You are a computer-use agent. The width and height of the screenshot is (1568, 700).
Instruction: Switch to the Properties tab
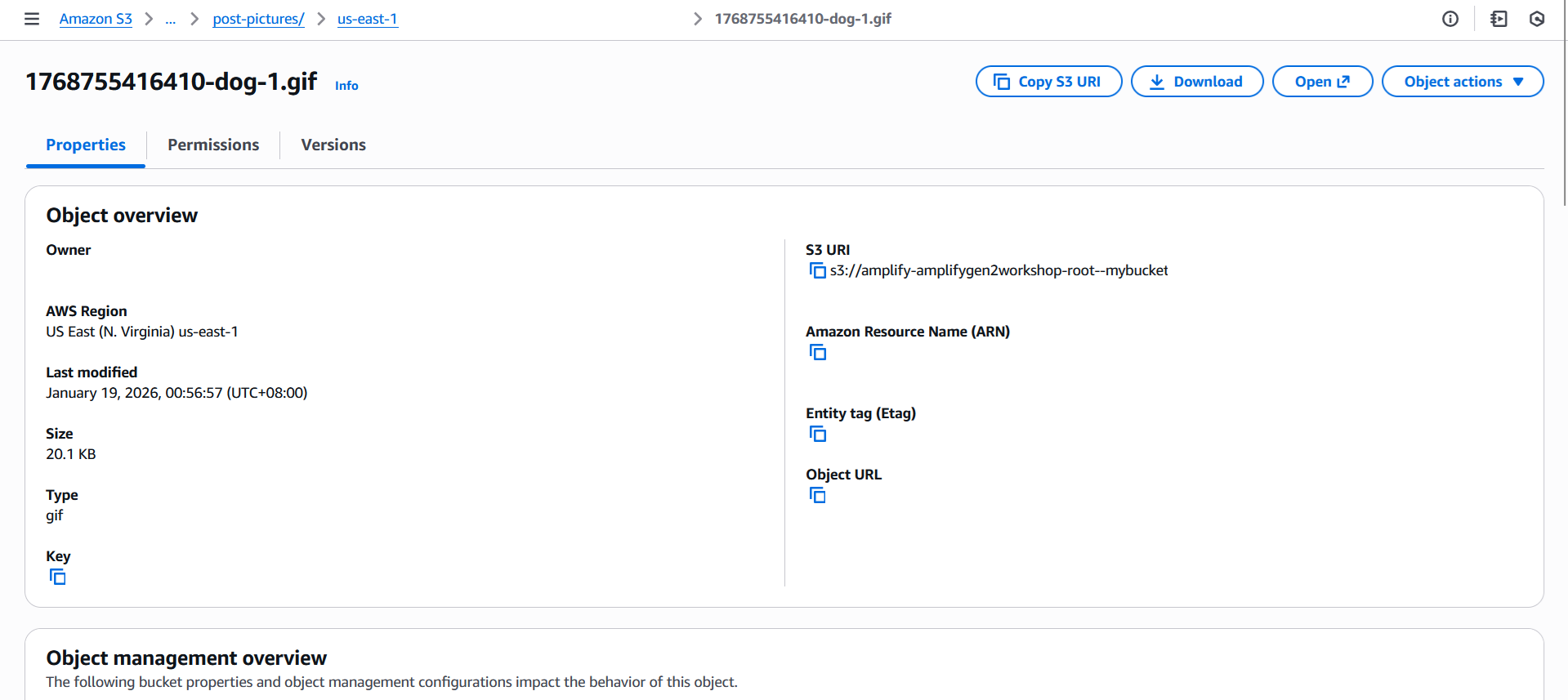pos(86,145)
